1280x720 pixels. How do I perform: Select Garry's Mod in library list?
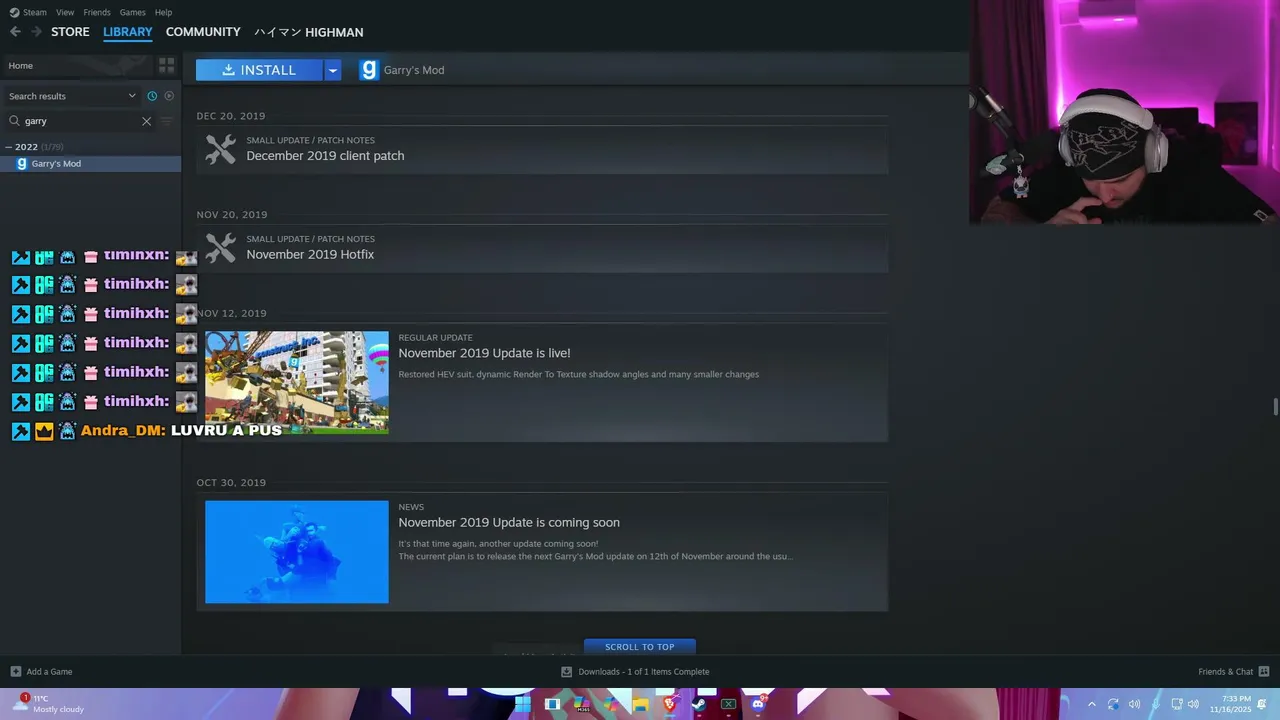point(90,164)
